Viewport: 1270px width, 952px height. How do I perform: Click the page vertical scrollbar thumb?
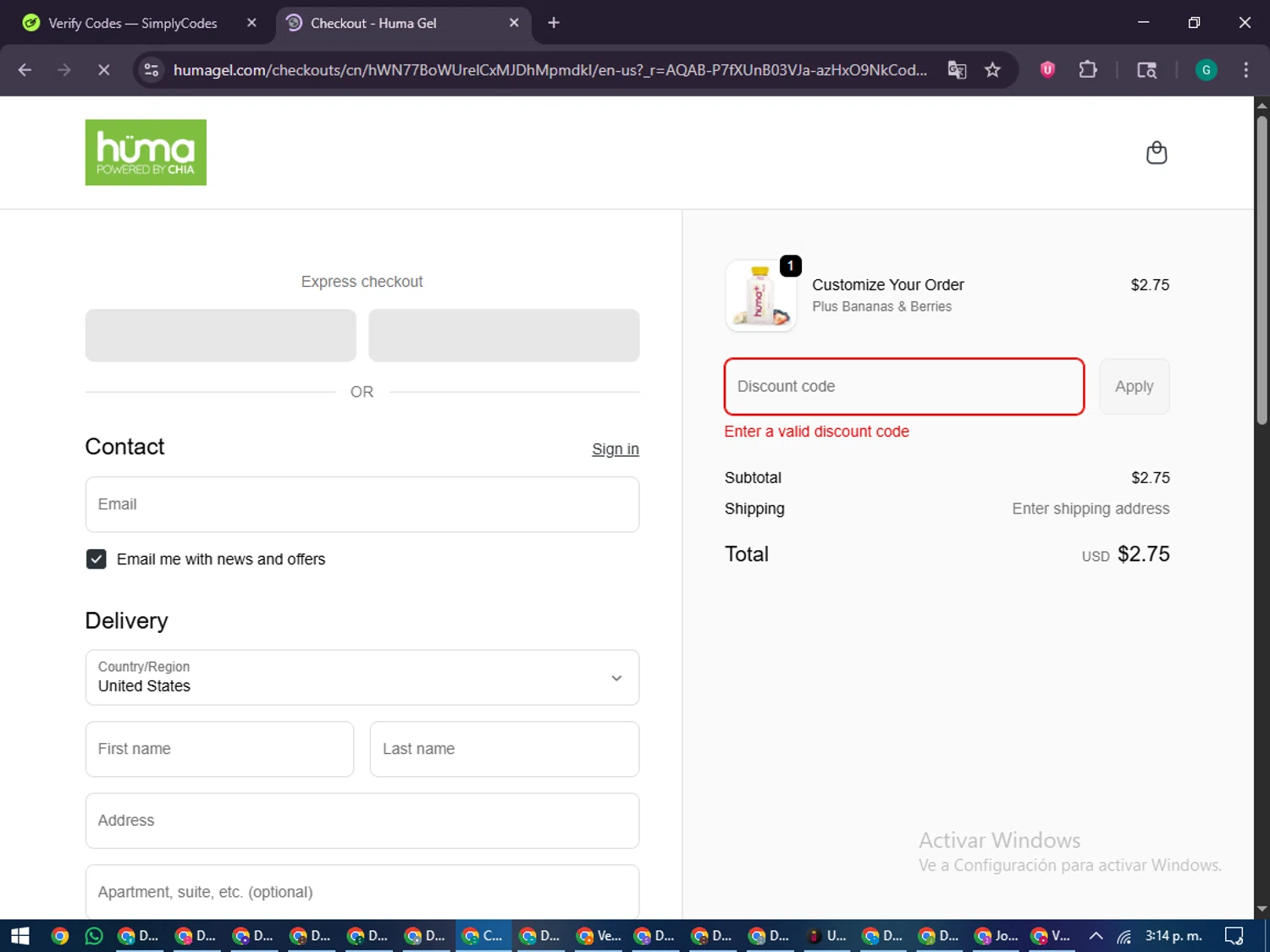tap(1262, 271)
